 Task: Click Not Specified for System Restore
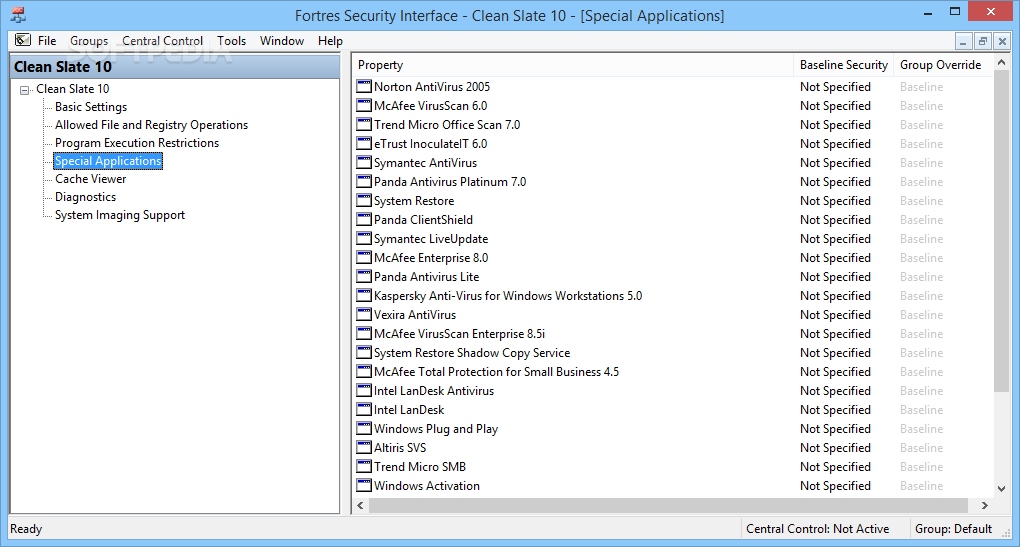[835, 200]
